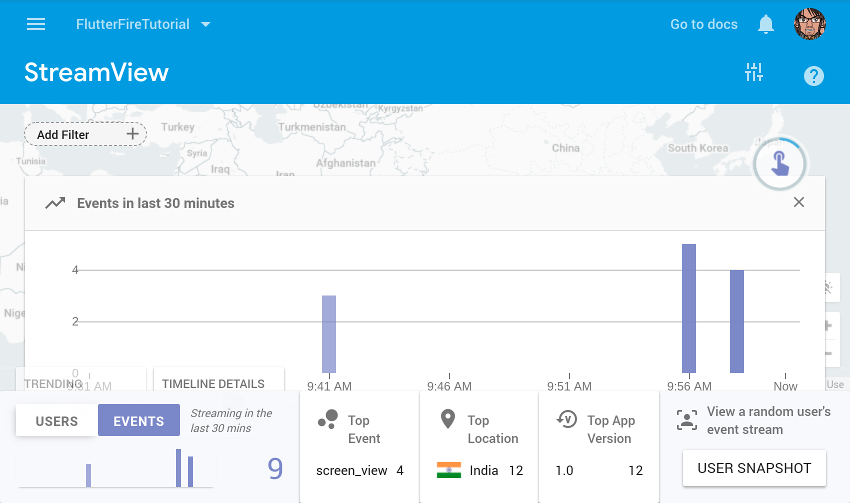Switch to the EVENTS toggle
850x503 pixels.
click(139, 421)
